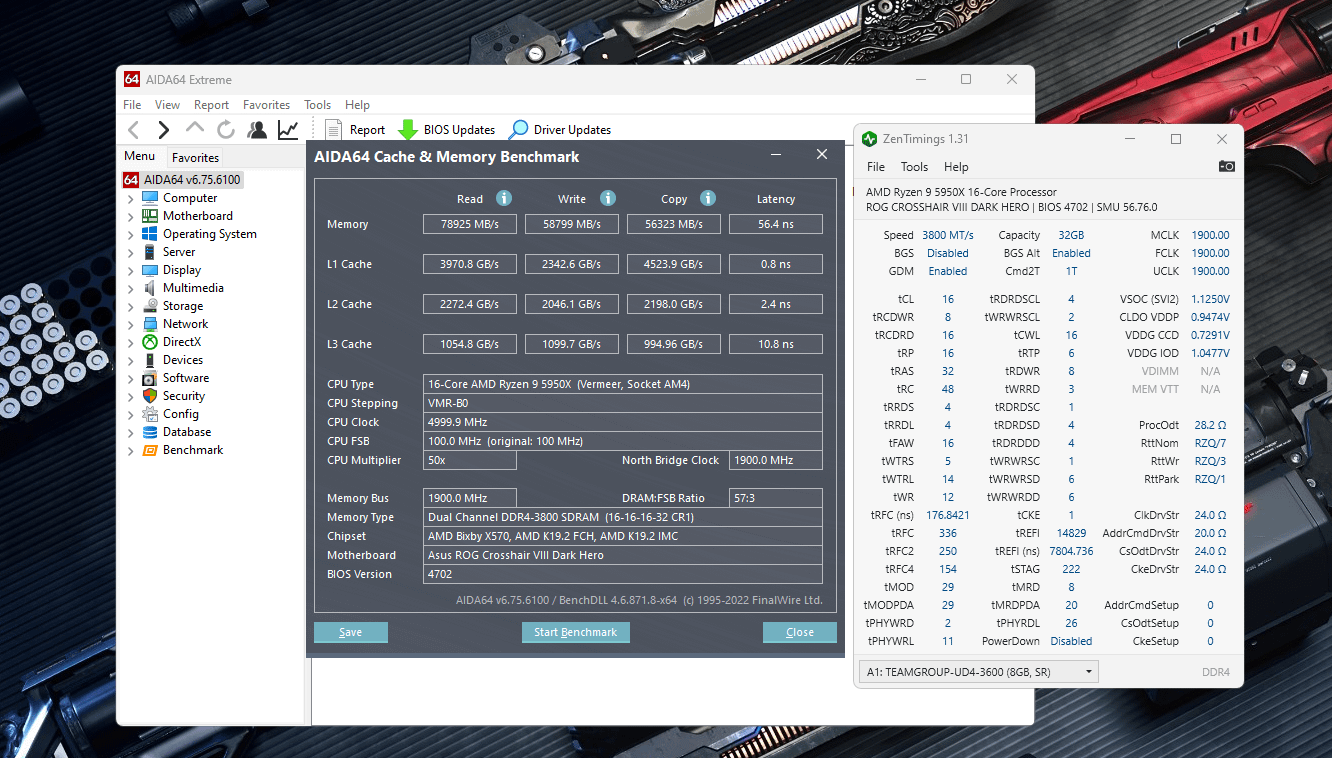1332x758 pixels.
Task: Expand the Server tree node
Action: [x=130, y=252]
